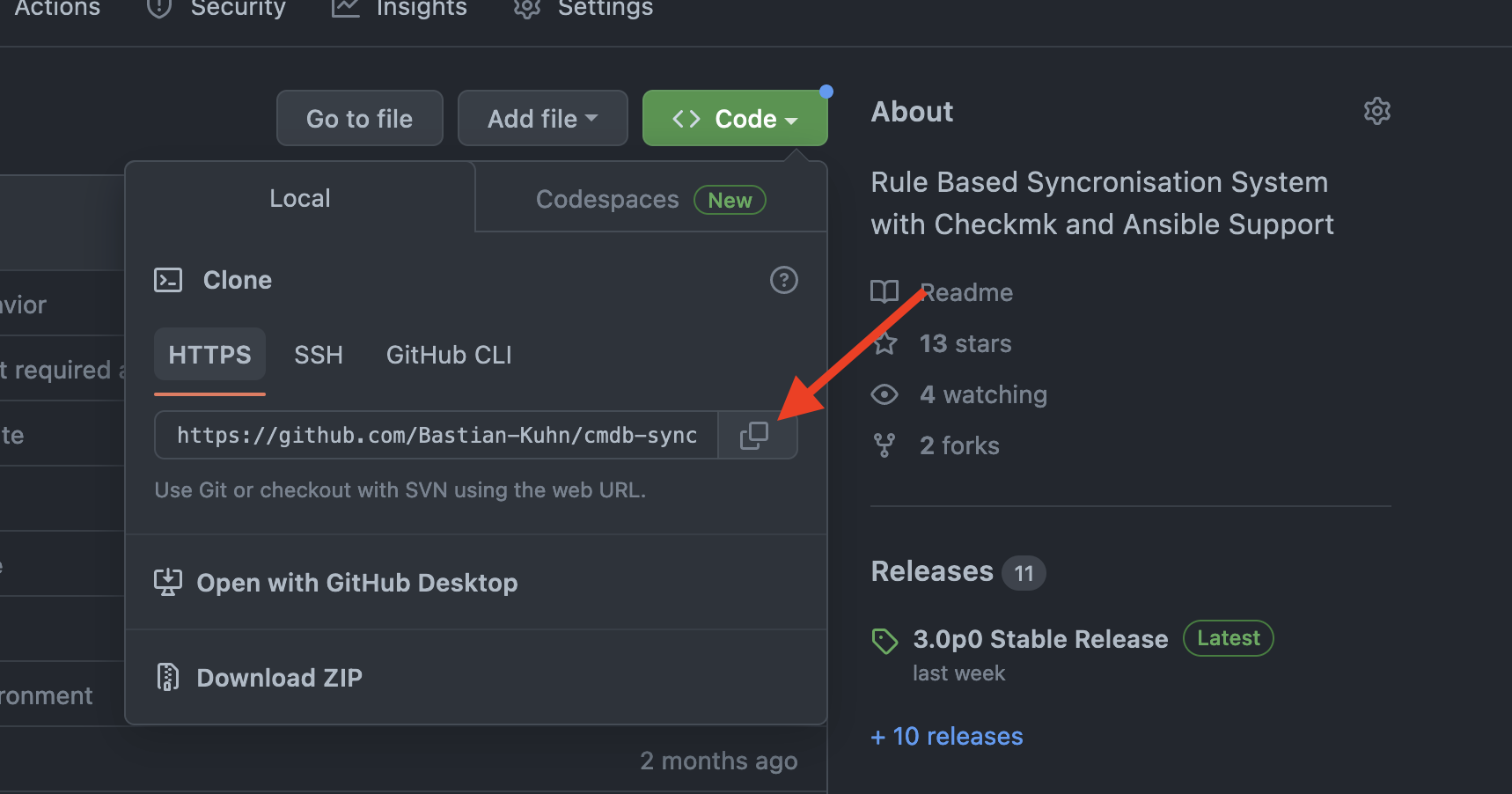Click the eye icon beside 4 watching
1512x794 pixels.
point(884,394)
